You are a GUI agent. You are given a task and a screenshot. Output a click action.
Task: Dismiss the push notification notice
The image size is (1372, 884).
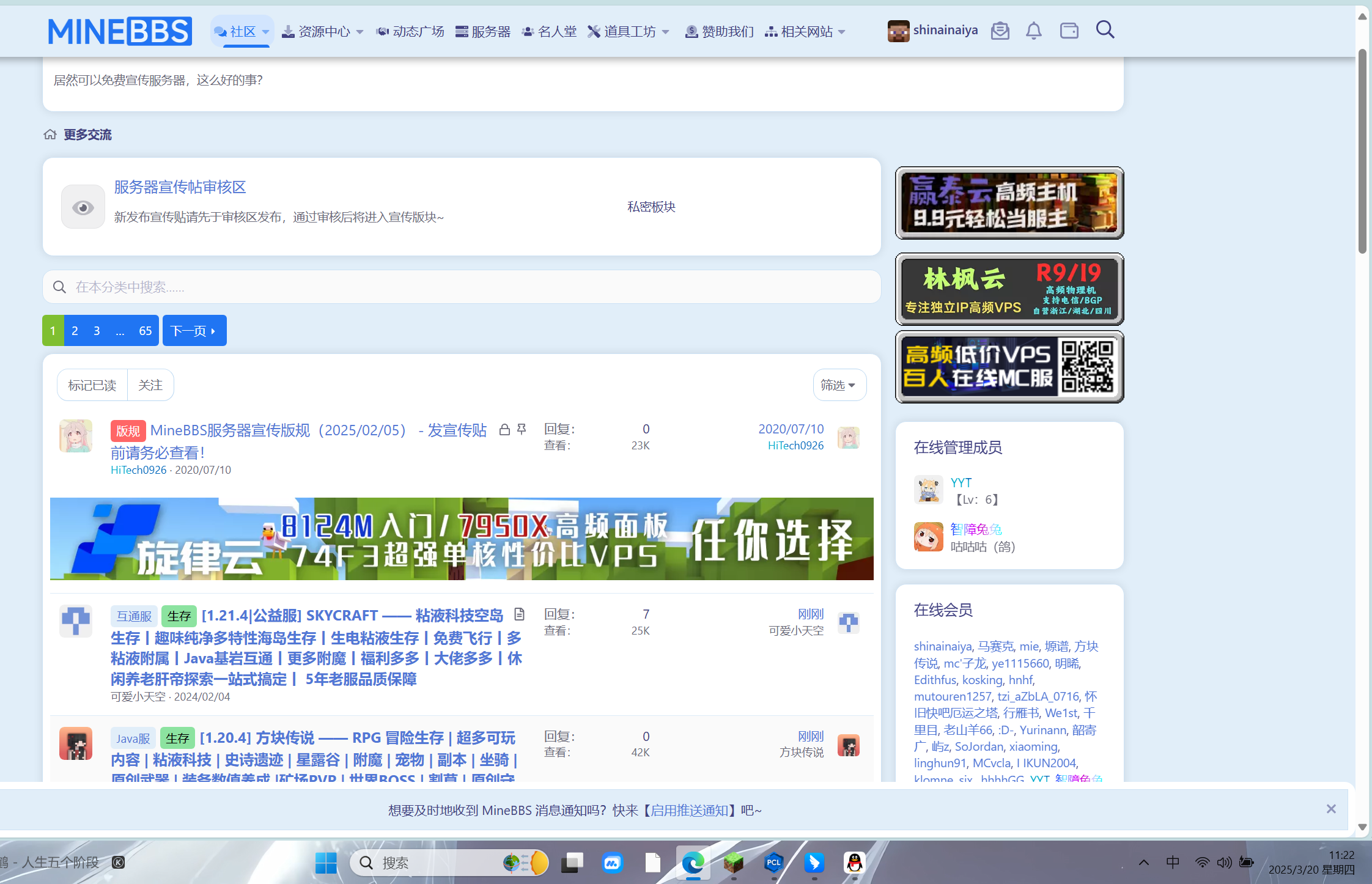(1331, 809)
